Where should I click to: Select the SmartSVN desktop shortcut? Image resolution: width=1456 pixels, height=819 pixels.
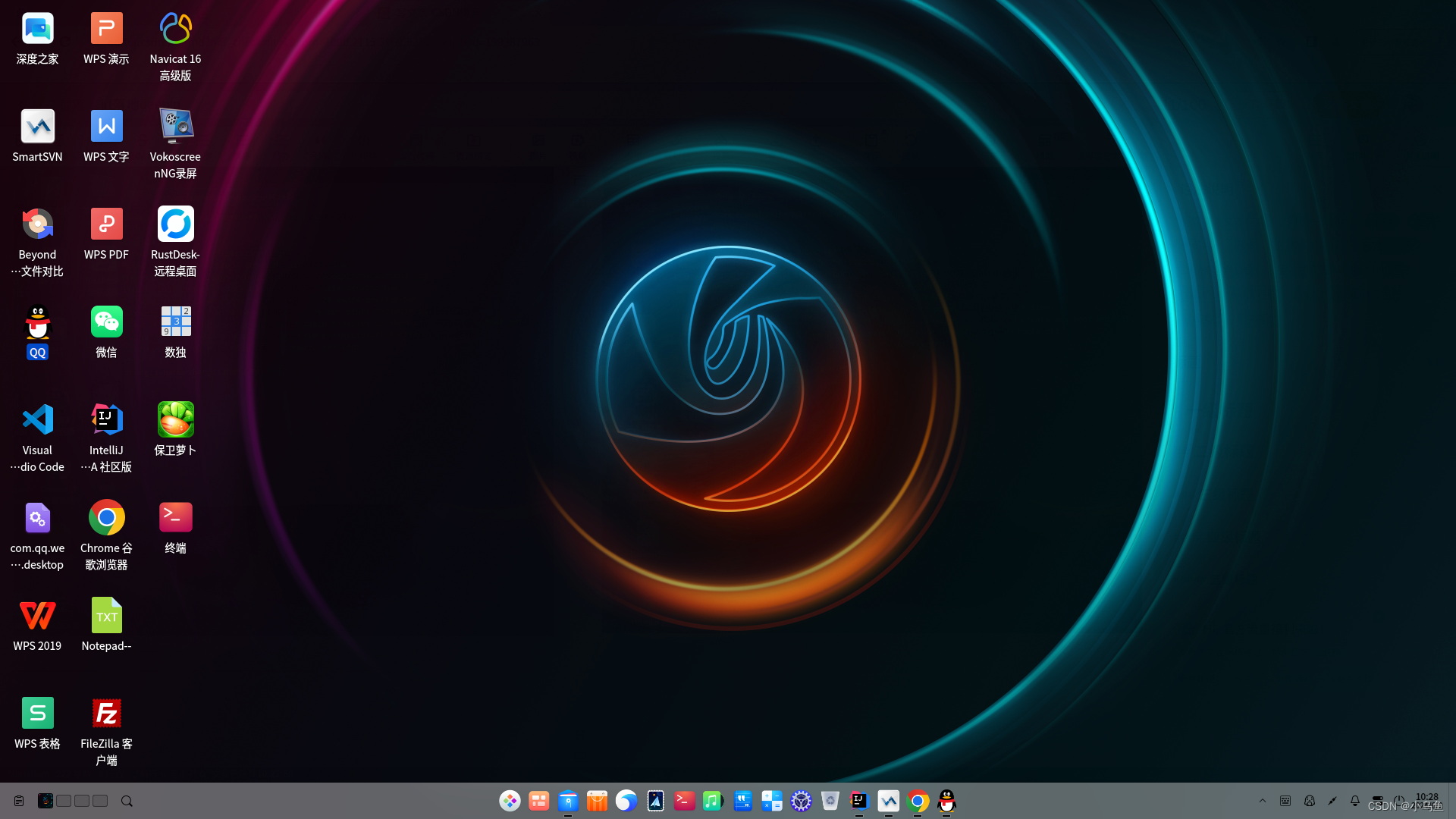coord(37,136)
